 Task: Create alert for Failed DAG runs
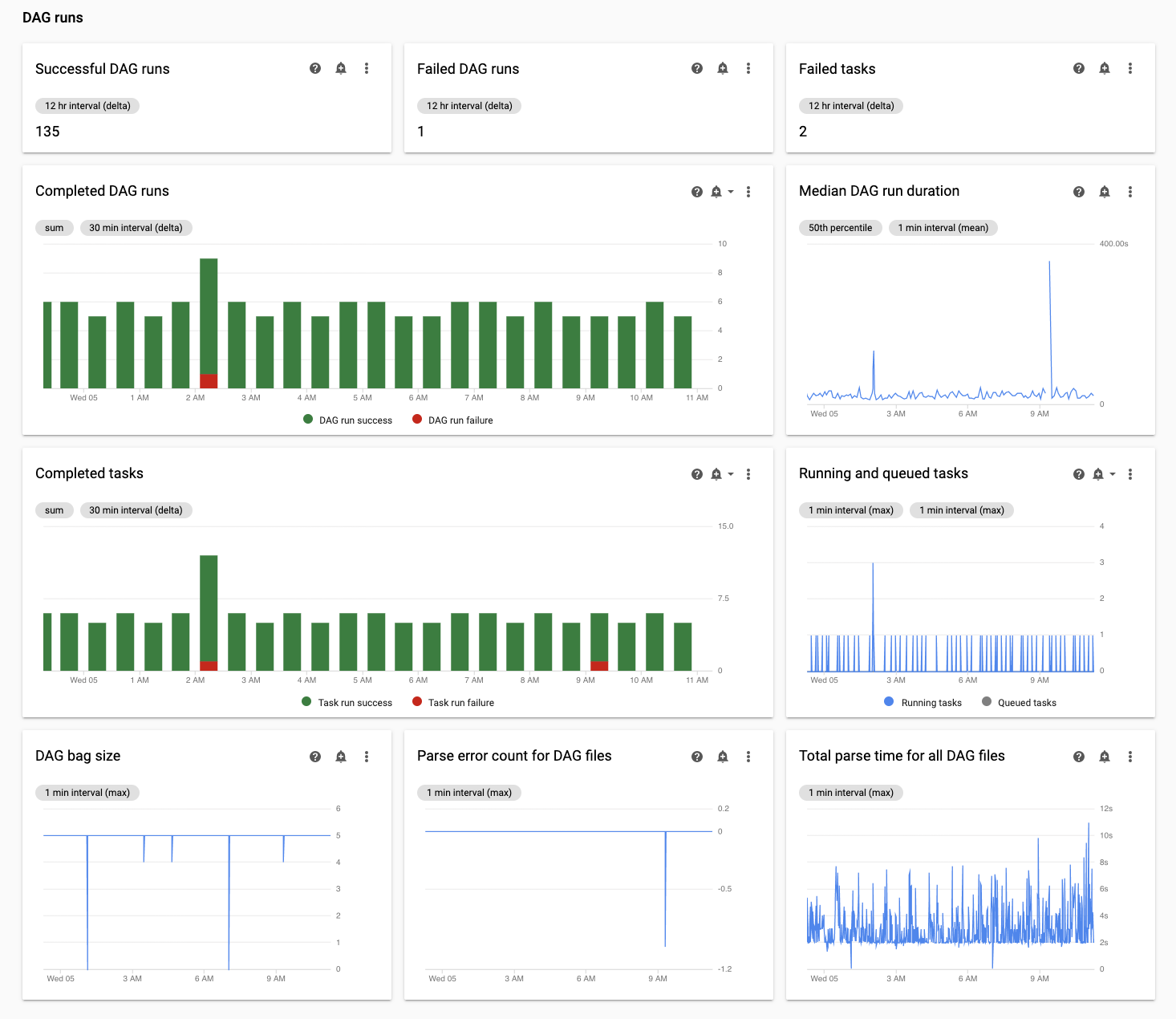point(723,68)
